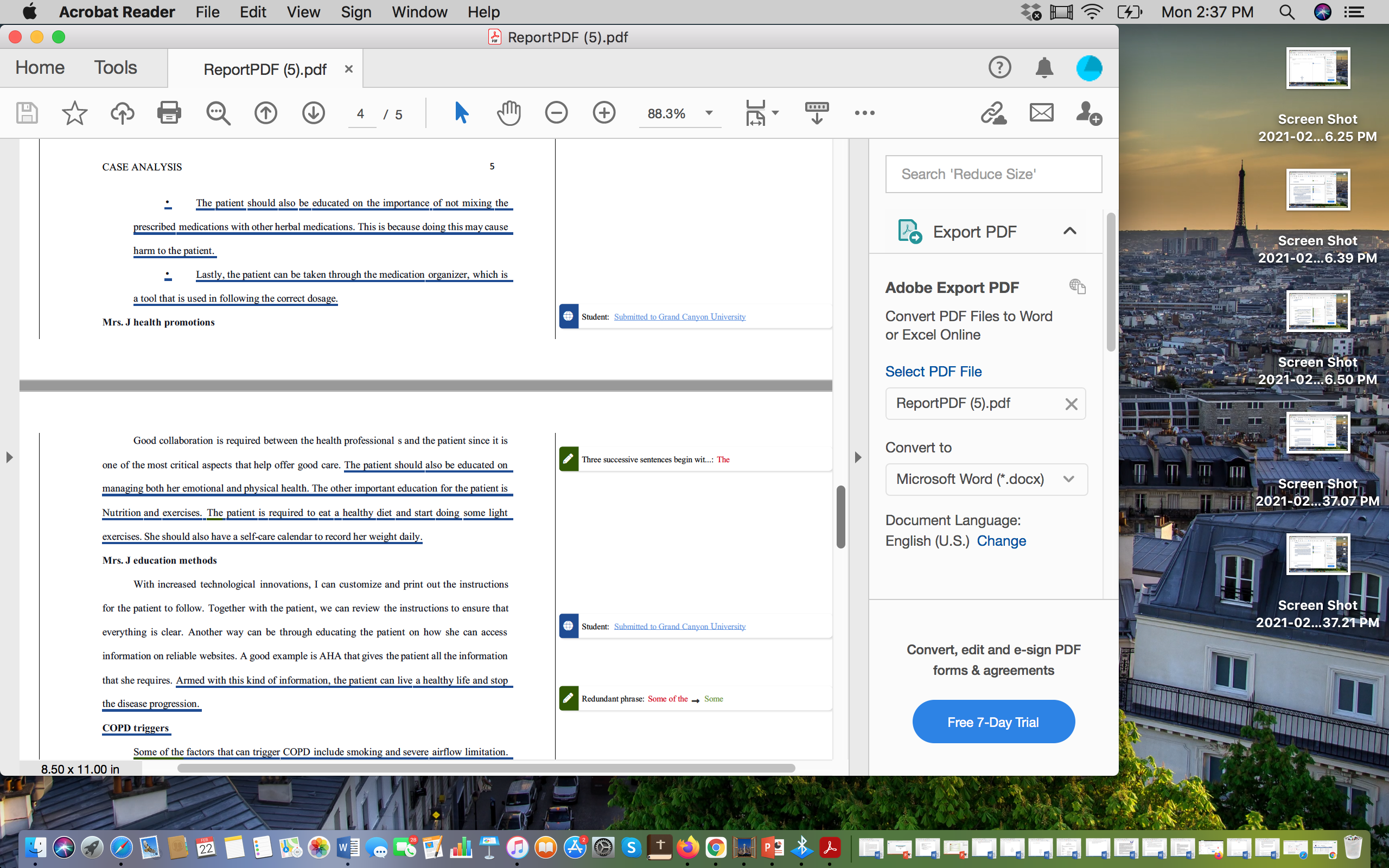The height and width of the screenshot is (868, 1389).
Task: Change the document language
Action: tap(1002, 541)
